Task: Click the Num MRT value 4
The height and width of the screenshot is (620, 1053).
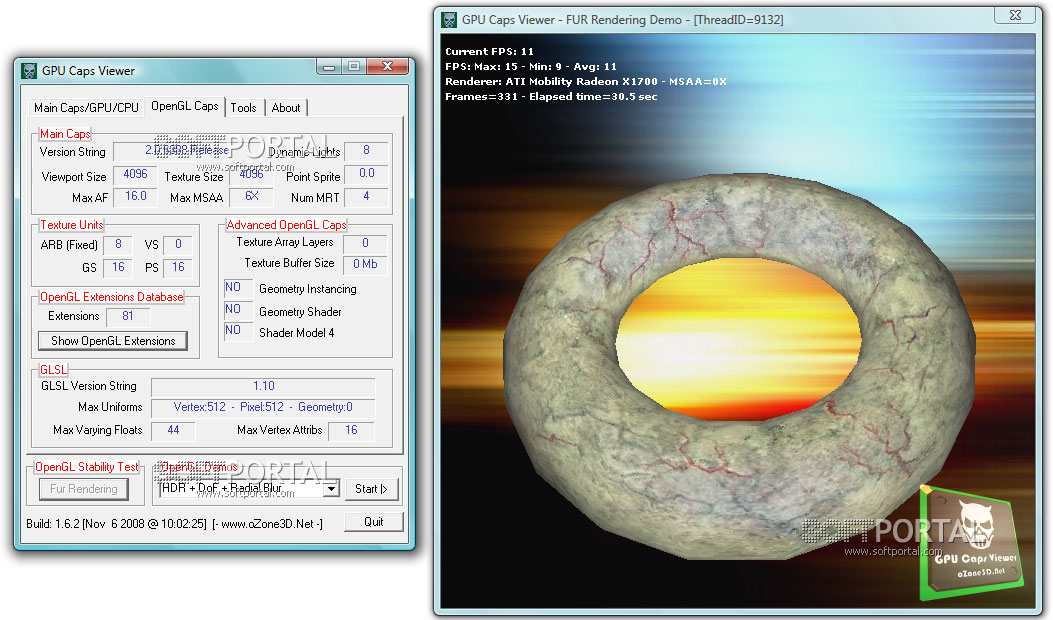Action: pos(366,197)
